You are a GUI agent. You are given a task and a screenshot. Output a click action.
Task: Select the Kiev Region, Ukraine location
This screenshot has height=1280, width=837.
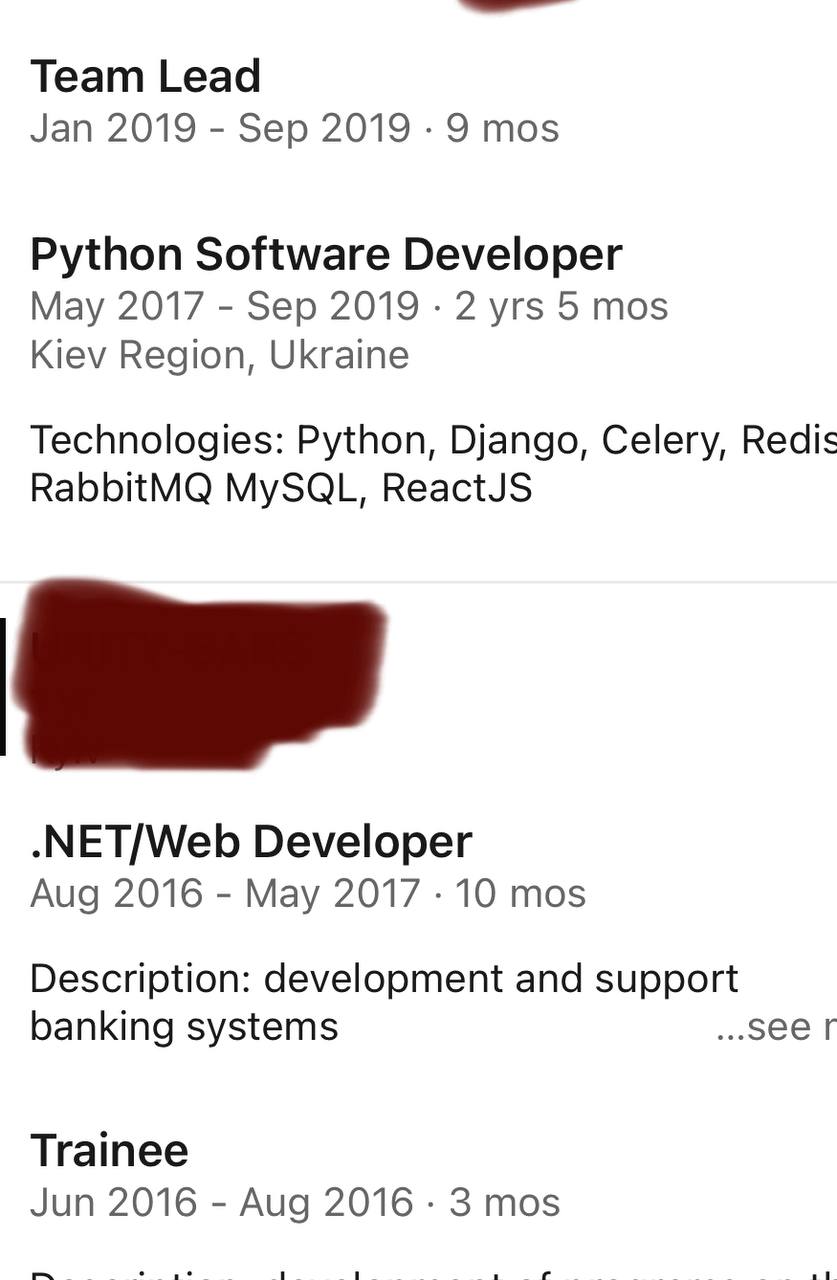(220, 355)
